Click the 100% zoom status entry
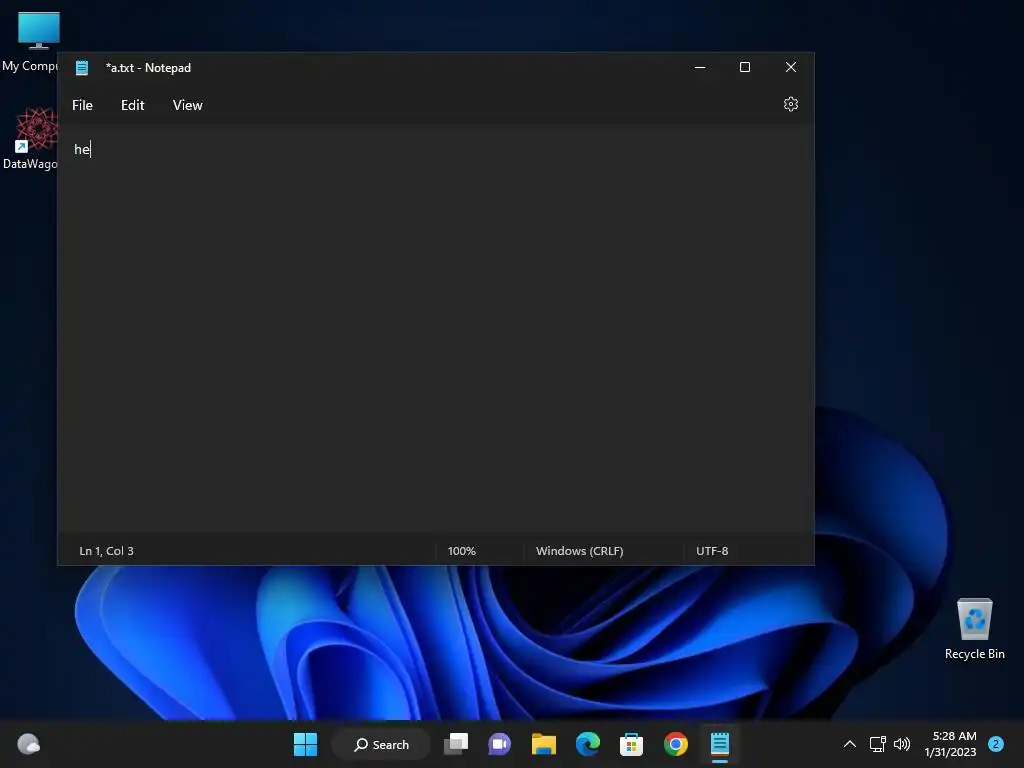 click(x=462, y=551)
